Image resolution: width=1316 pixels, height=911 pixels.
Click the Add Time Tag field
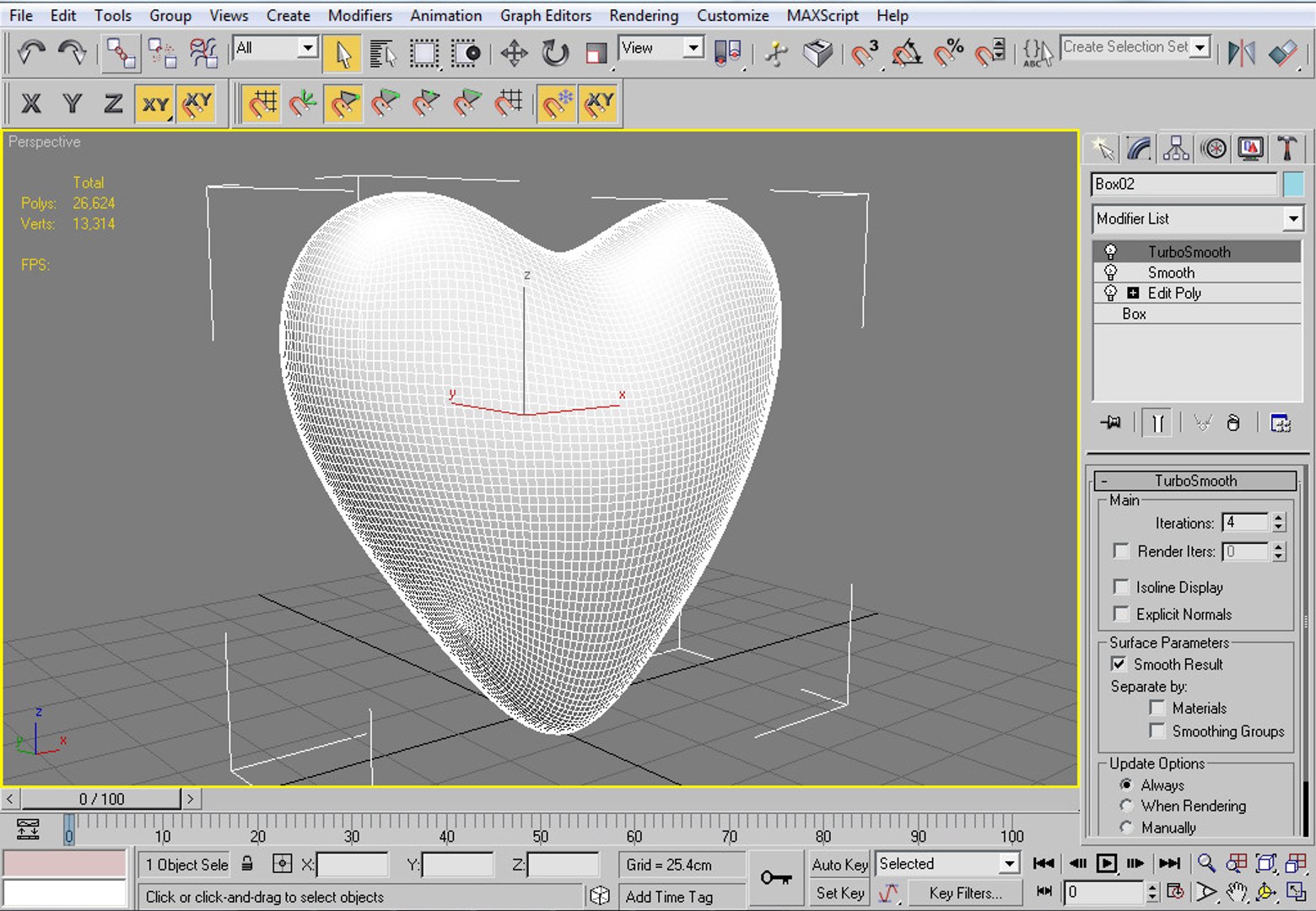coord(682,897)
